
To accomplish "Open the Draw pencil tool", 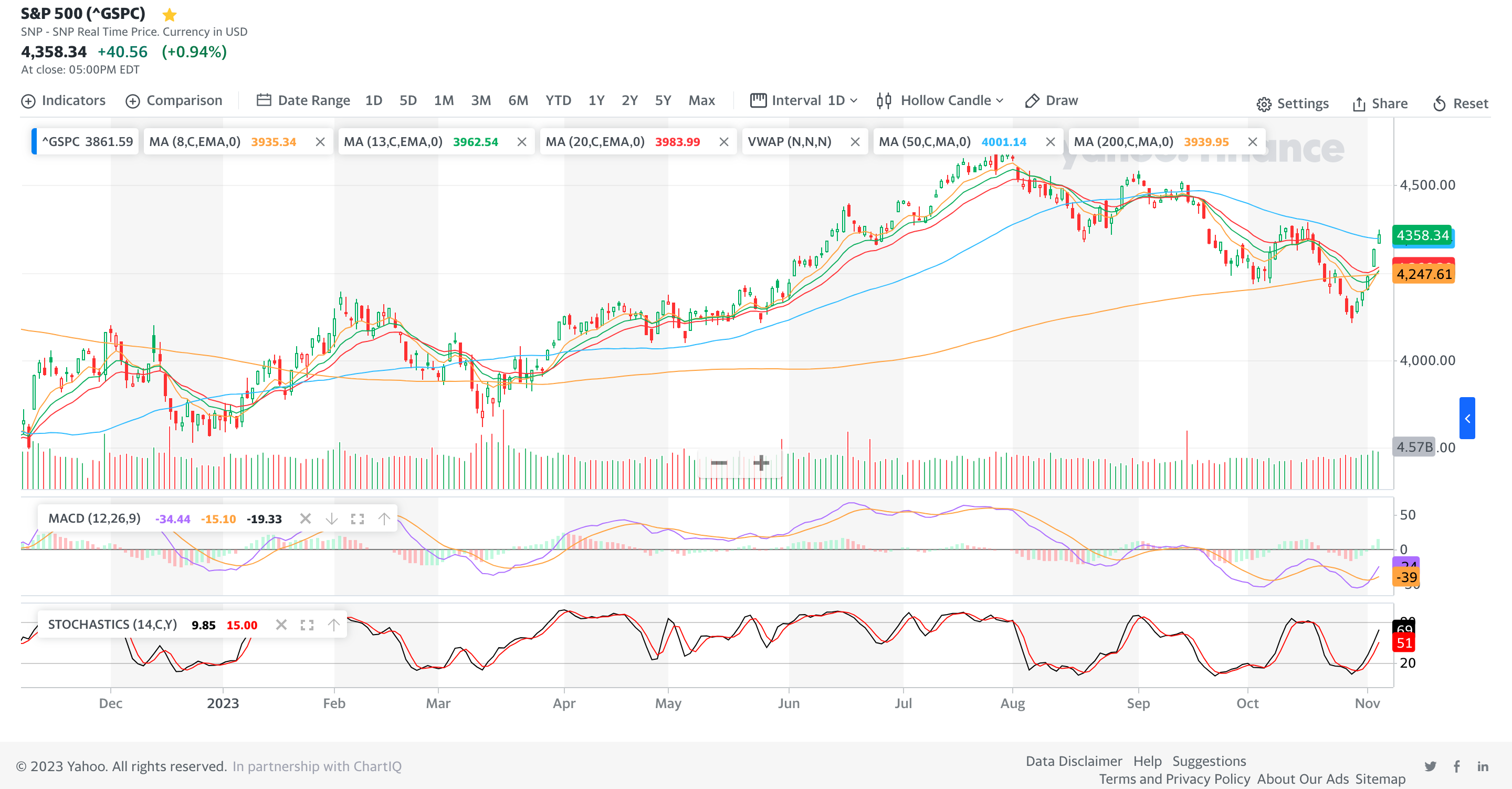I will point(1051,100).
